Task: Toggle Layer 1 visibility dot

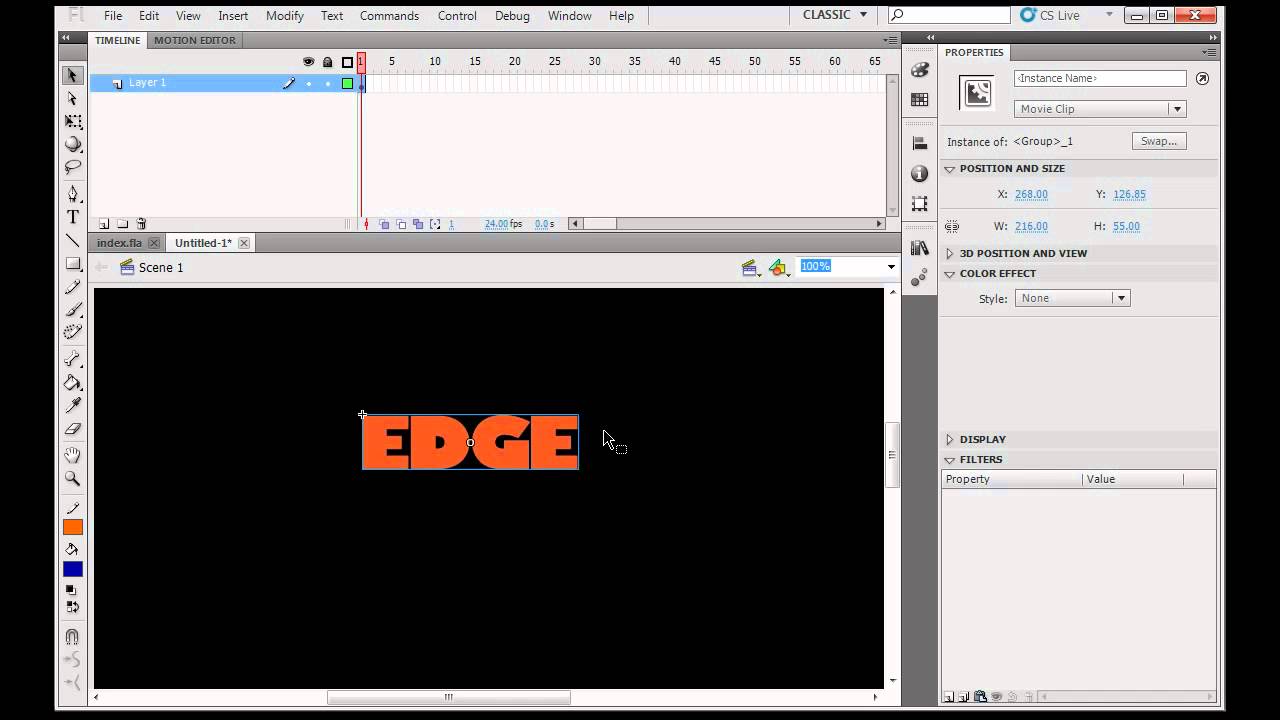Action: [308, 83]
